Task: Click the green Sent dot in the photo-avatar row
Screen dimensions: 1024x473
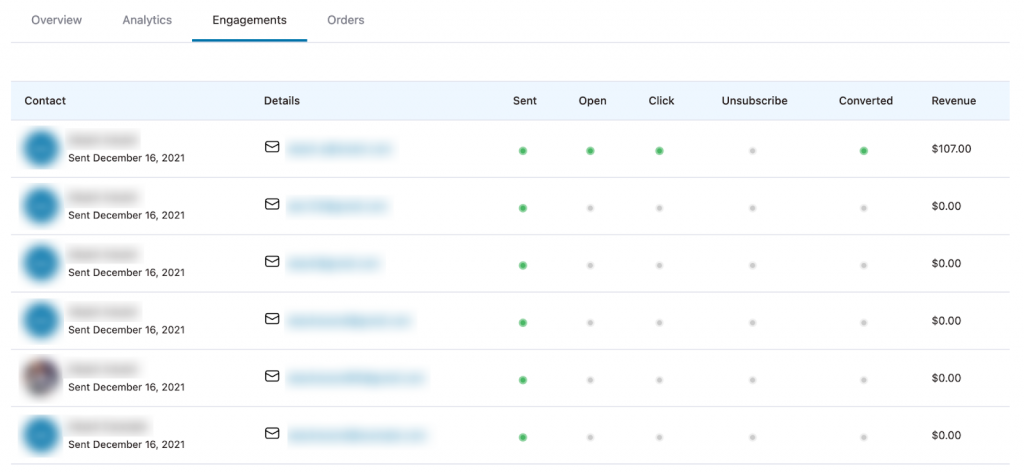Action: click(x=522, y=380)
